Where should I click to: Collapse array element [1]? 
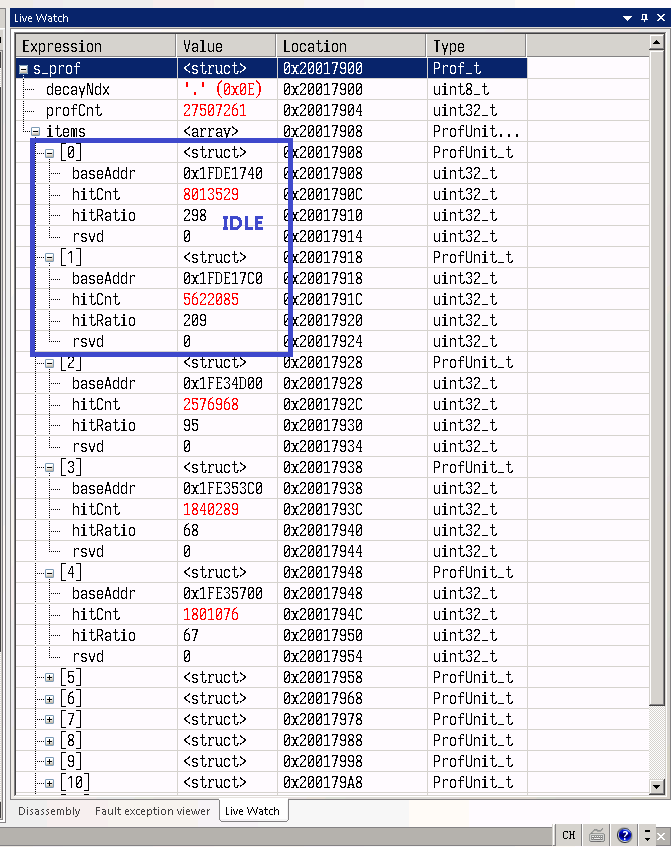[50, 258]
